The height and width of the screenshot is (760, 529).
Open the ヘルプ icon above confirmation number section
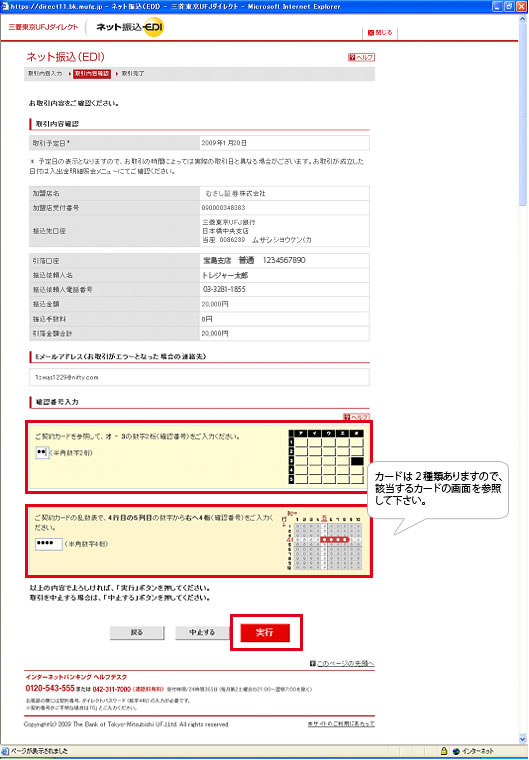[x=356, y=417]
